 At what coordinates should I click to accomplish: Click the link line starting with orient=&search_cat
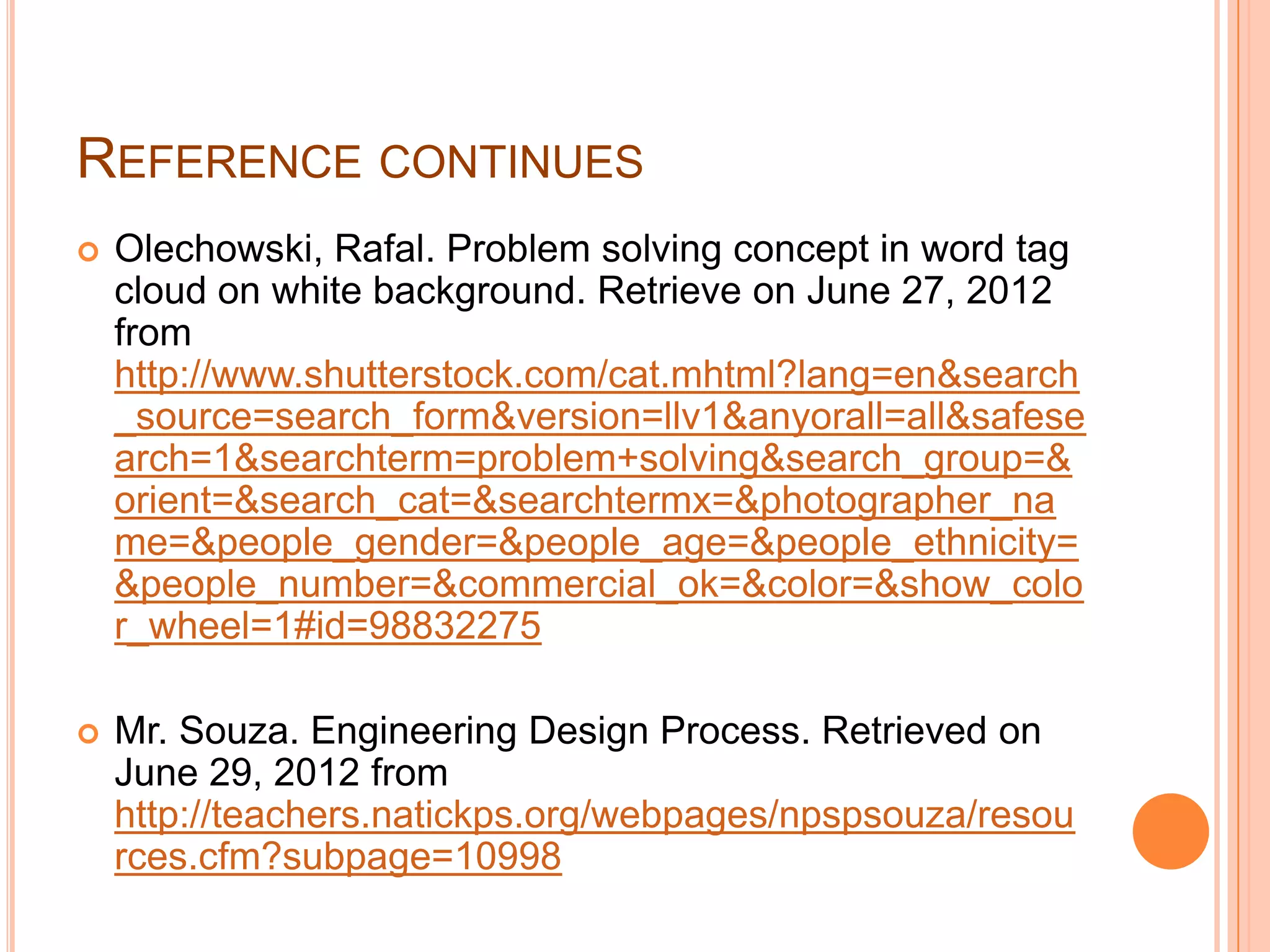click(x=584, y=501)
